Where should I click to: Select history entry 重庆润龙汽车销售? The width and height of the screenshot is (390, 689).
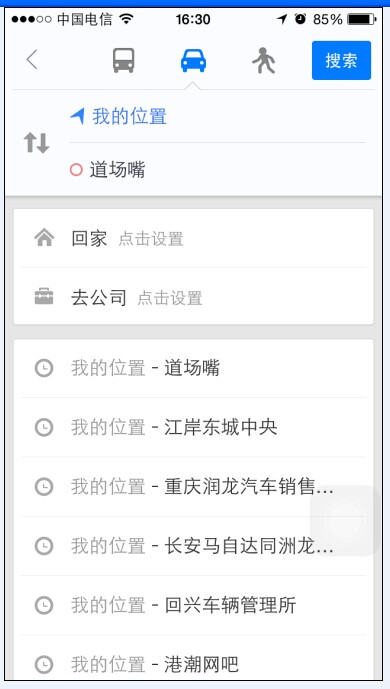[x=193, y=487]
